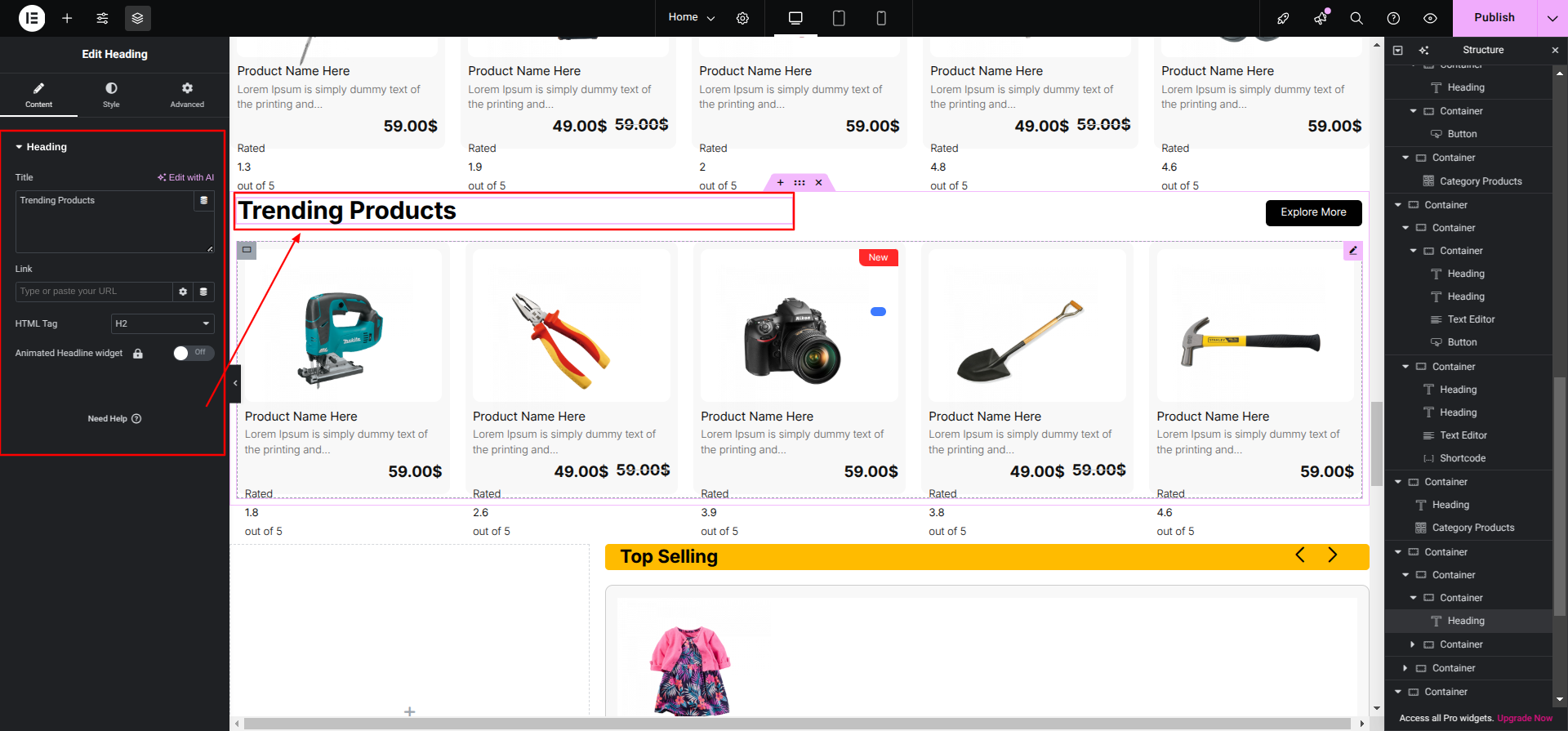Toggle the Structure layers icon in top bar

point(137,18)
